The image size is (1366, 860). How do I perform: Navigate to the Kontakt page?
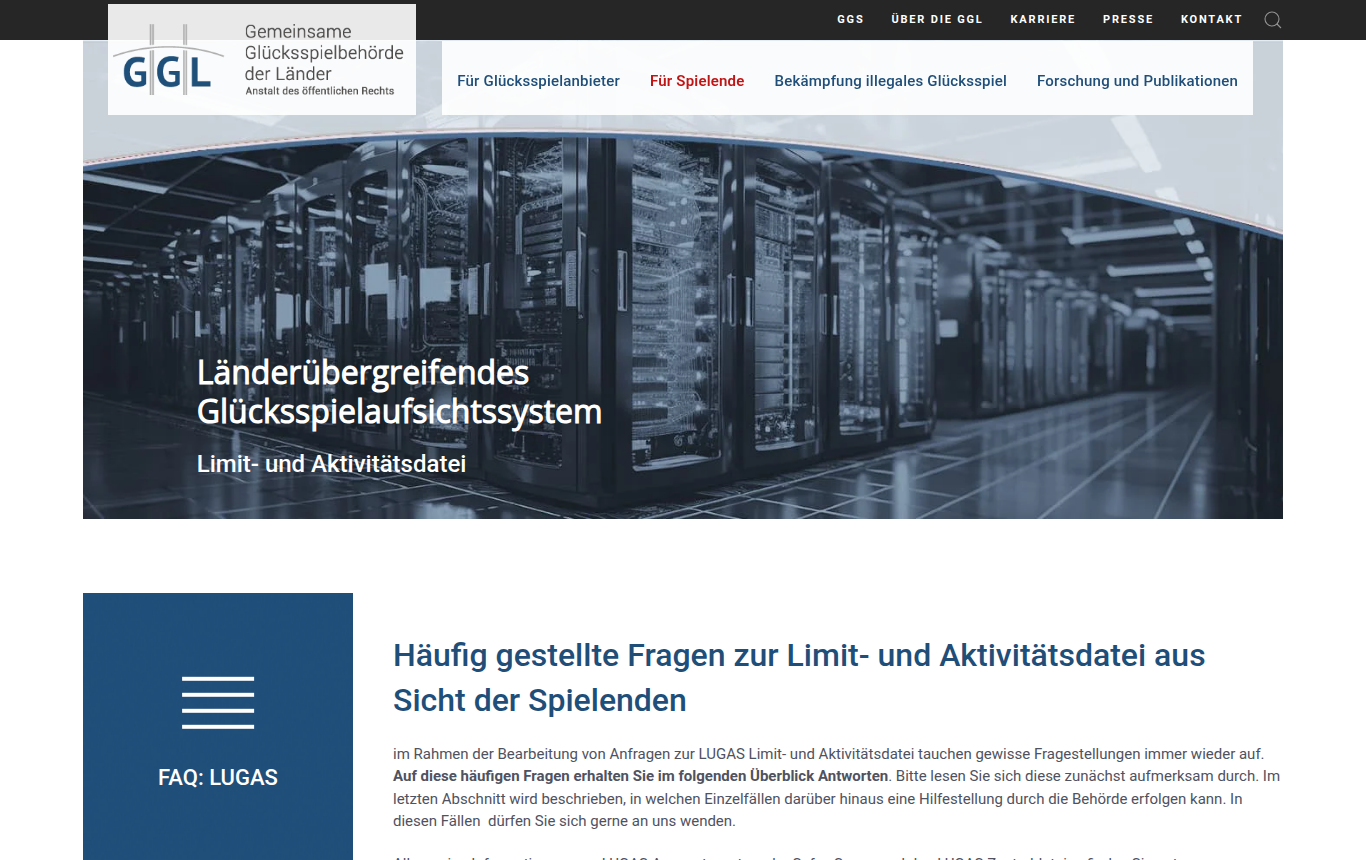click(1211, 19)
